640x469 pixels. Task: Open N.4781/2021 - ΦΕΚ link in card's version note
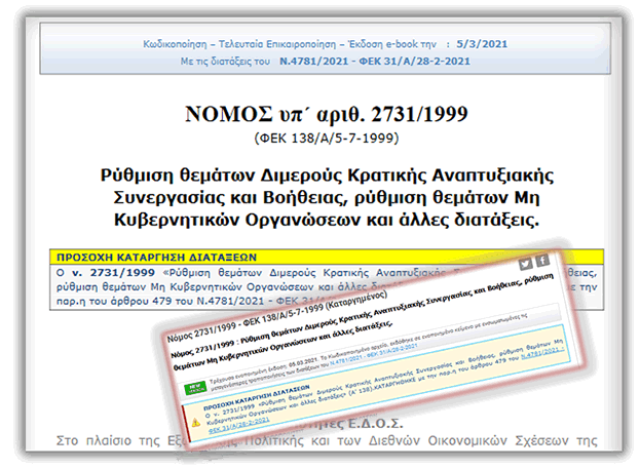pos(373,353)
